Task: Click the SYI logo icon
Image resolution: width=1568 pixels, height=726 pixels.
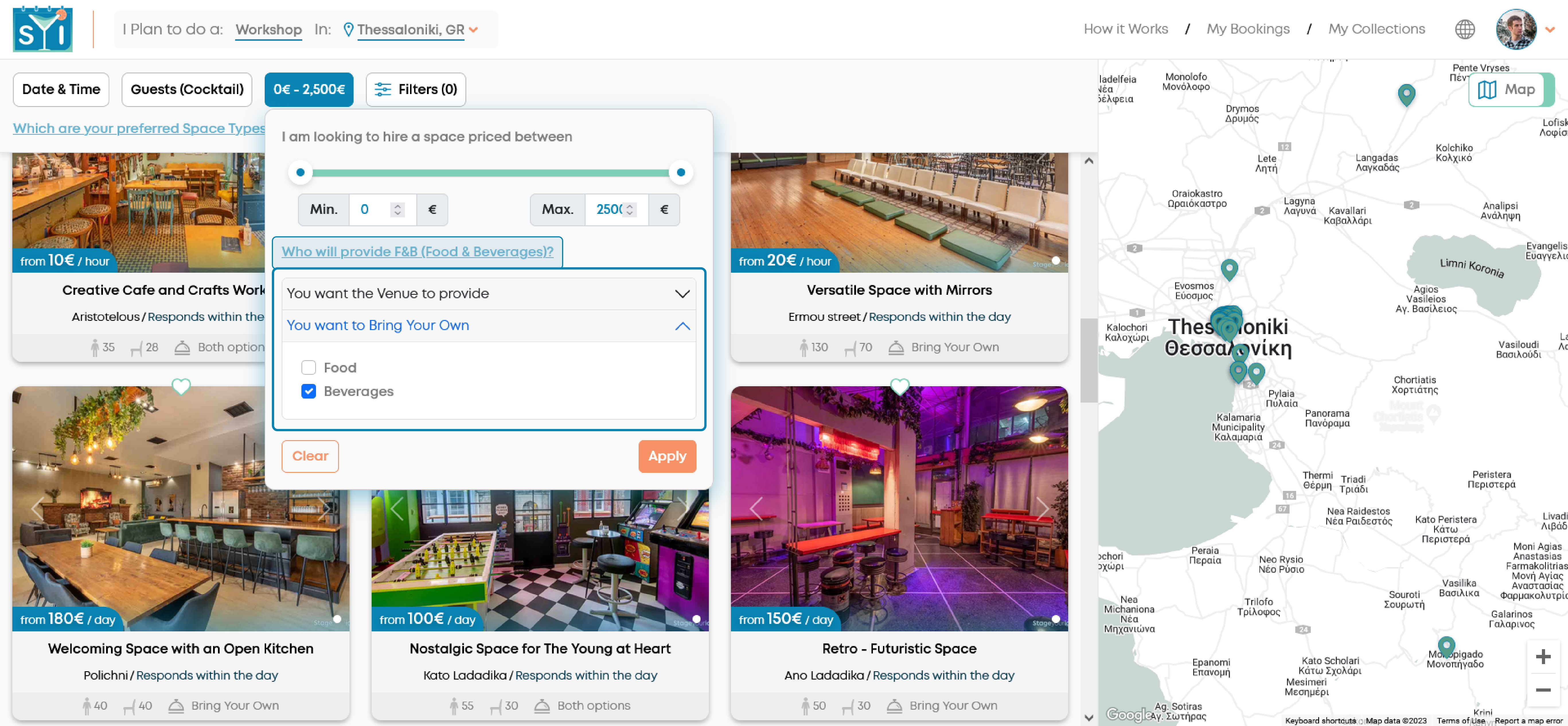Action: [x=42, y=29]
